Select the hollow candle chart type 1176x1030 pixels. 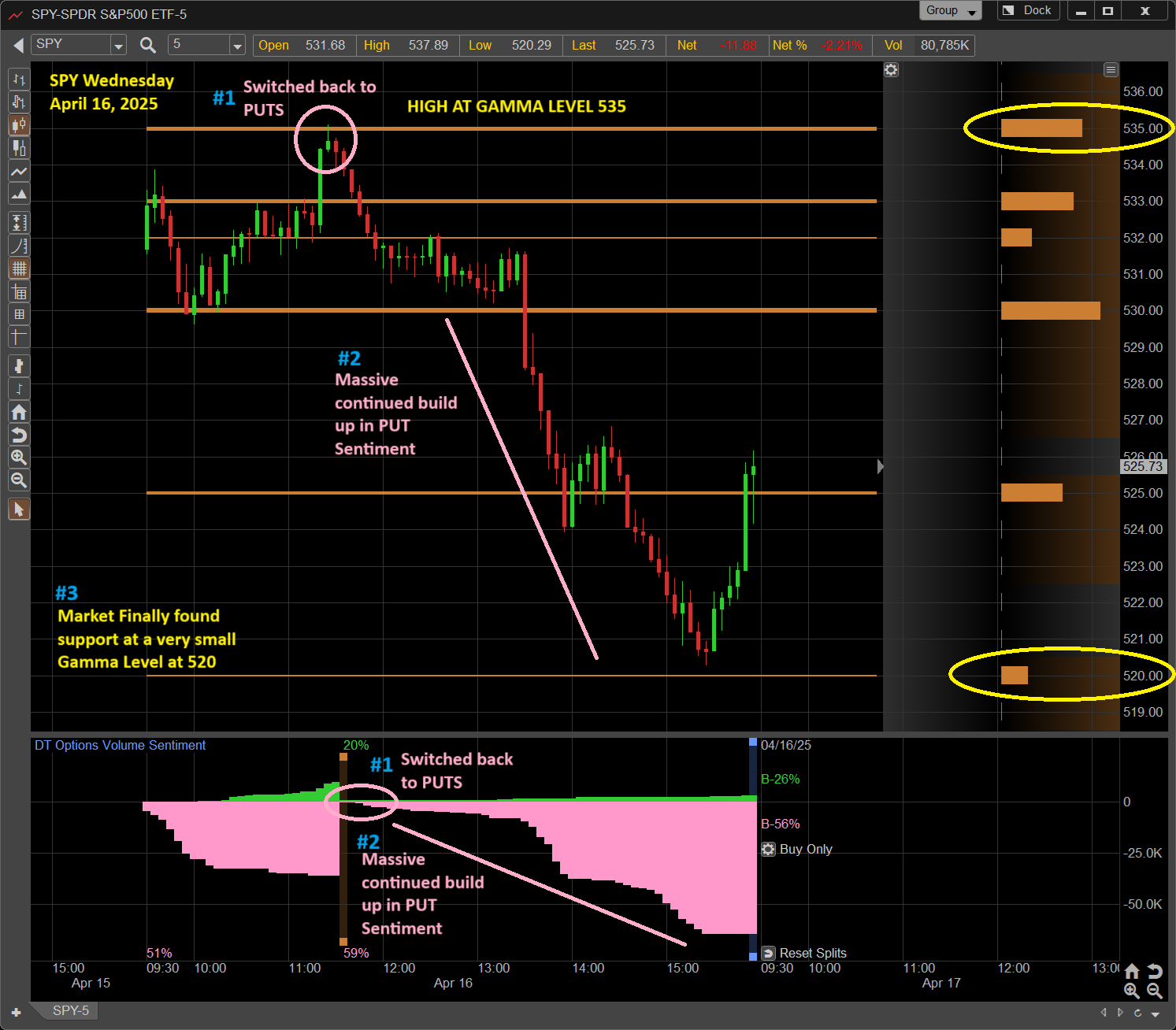[x=19, y=102]
